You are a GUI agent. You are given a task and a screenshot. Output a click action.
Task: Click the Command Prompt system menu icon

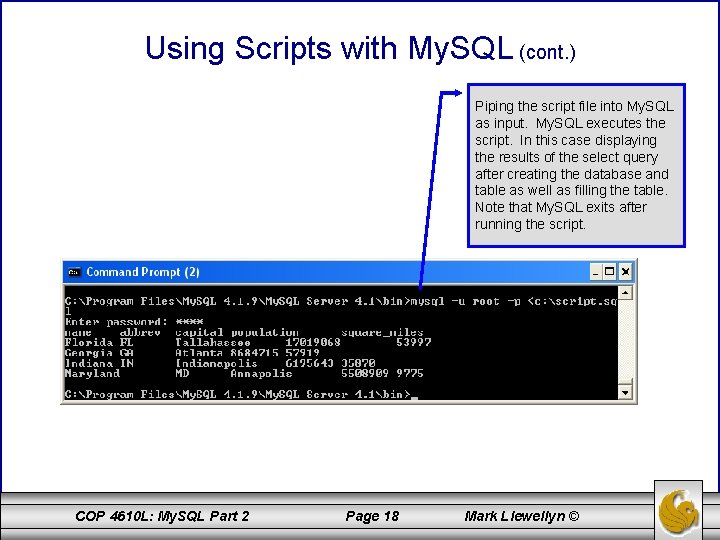pyautogui.click(x=74, y=272)
